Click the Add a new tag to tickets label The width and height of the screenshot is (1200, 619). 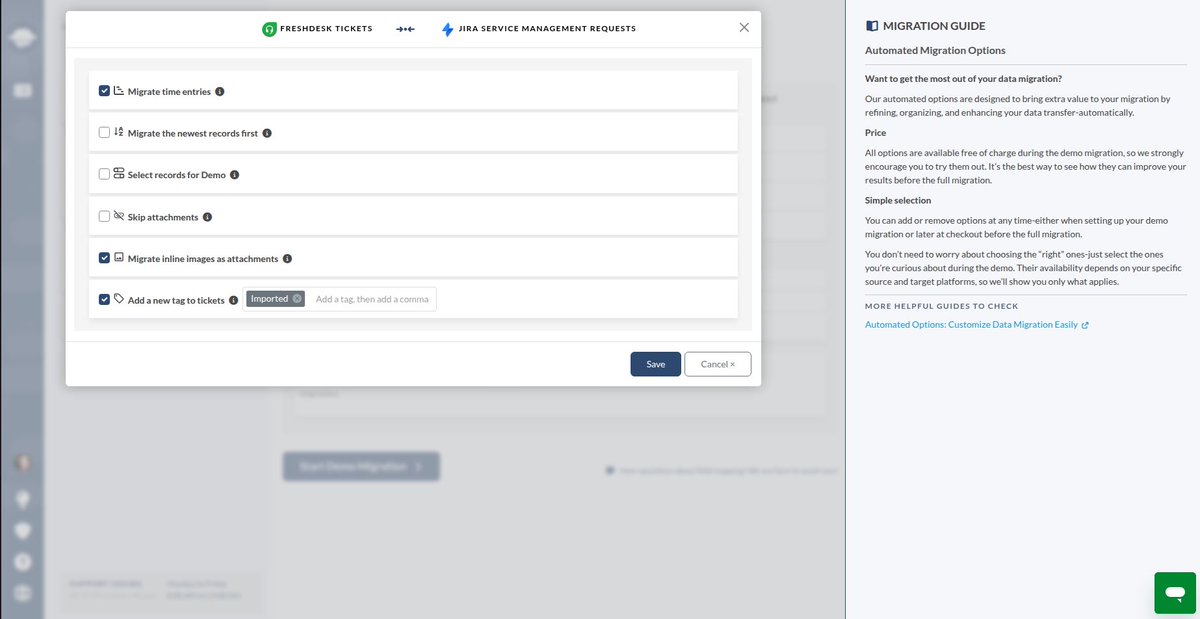pos(176,300)
